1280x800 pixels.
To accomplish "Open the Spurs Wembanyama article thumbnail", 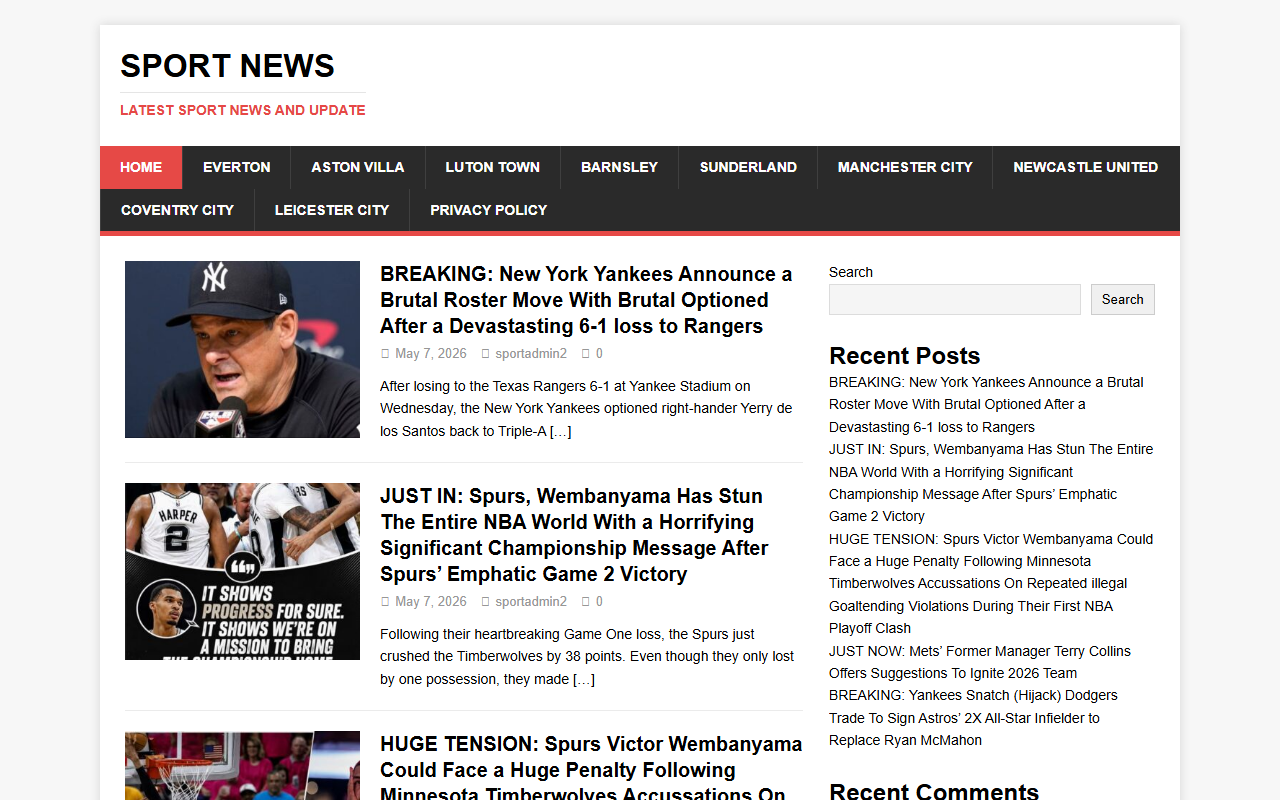I will (242, 571).
